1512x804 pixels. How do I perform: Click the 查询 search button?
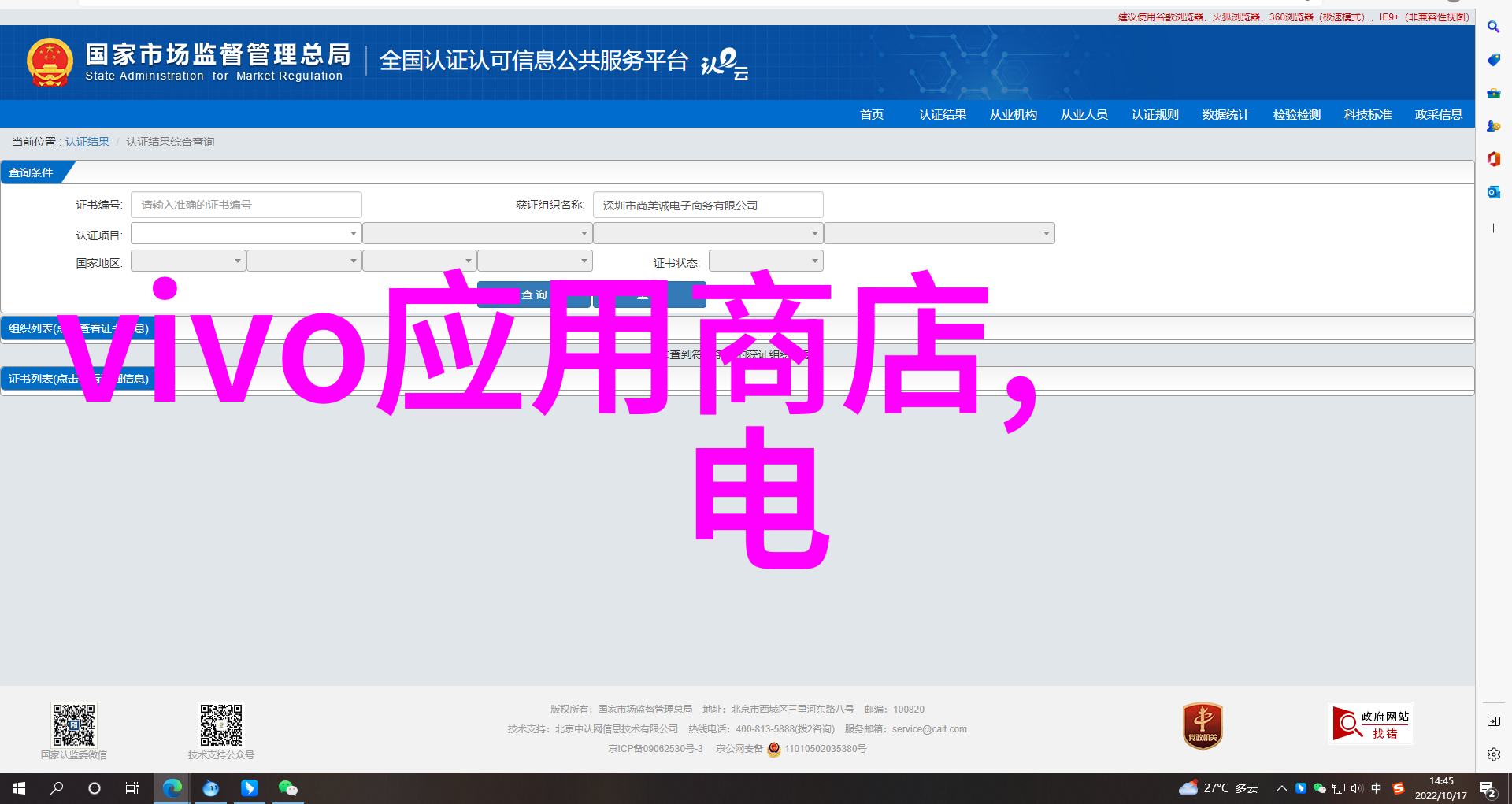click(534, 295)
